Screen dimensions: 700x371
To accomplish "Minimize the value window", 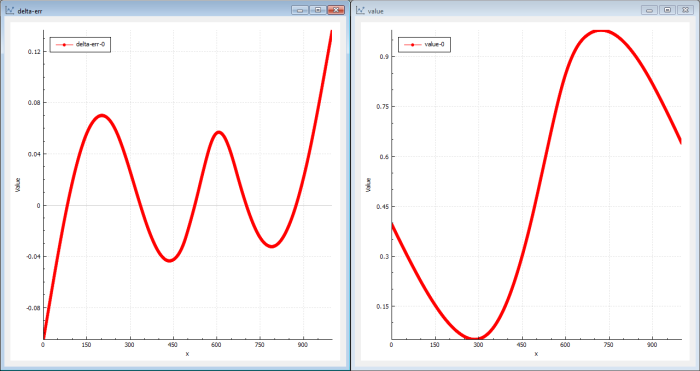I will click(x=650, y=10).
